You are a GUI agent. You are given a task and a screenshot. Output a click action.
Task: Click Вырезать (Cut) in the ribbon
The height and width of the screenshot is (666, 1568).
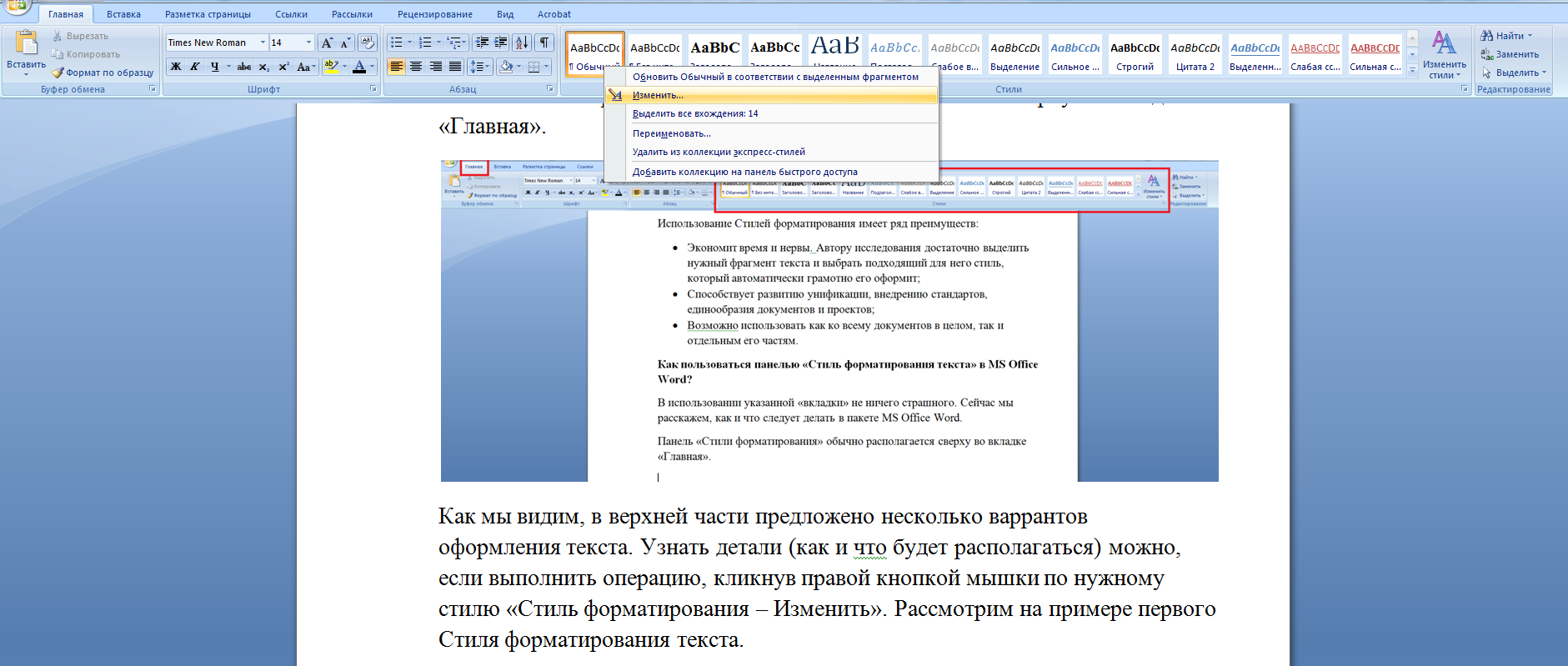pos(80,36)
